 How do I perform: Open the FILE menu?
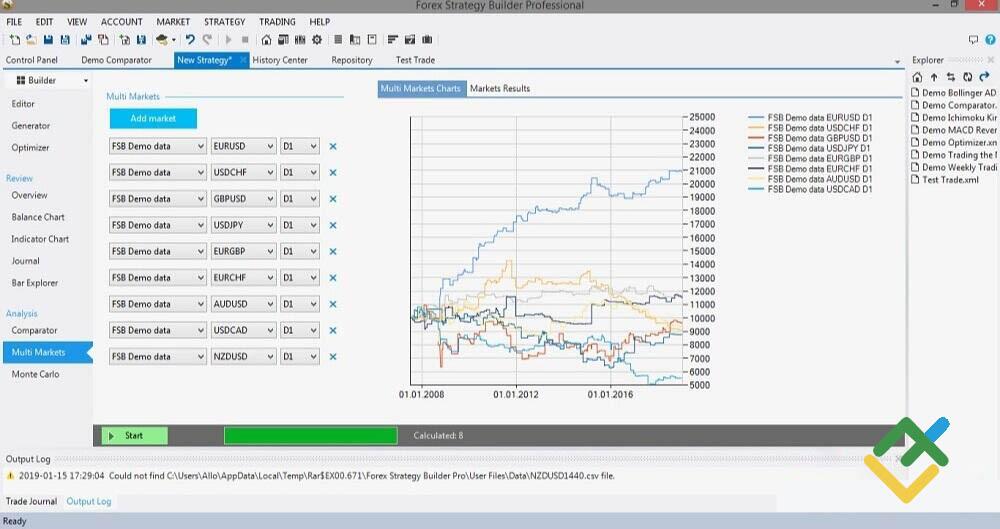[14, 22]
